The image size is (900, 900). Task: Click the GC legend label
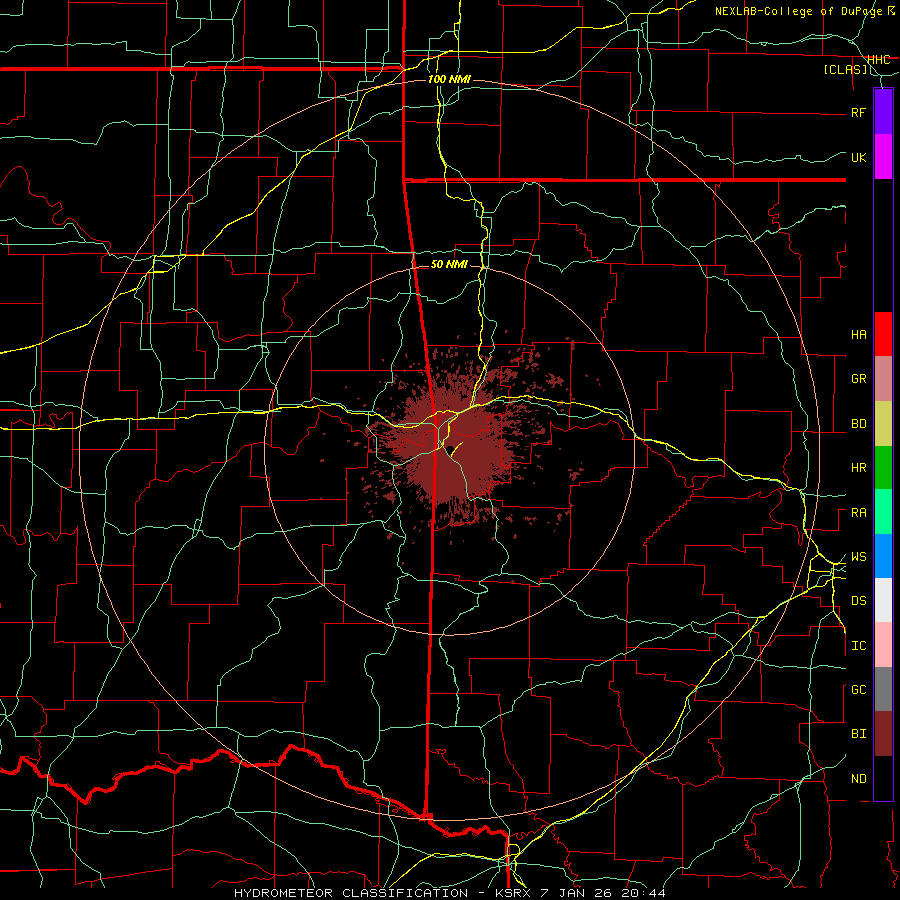click(858, 690)
